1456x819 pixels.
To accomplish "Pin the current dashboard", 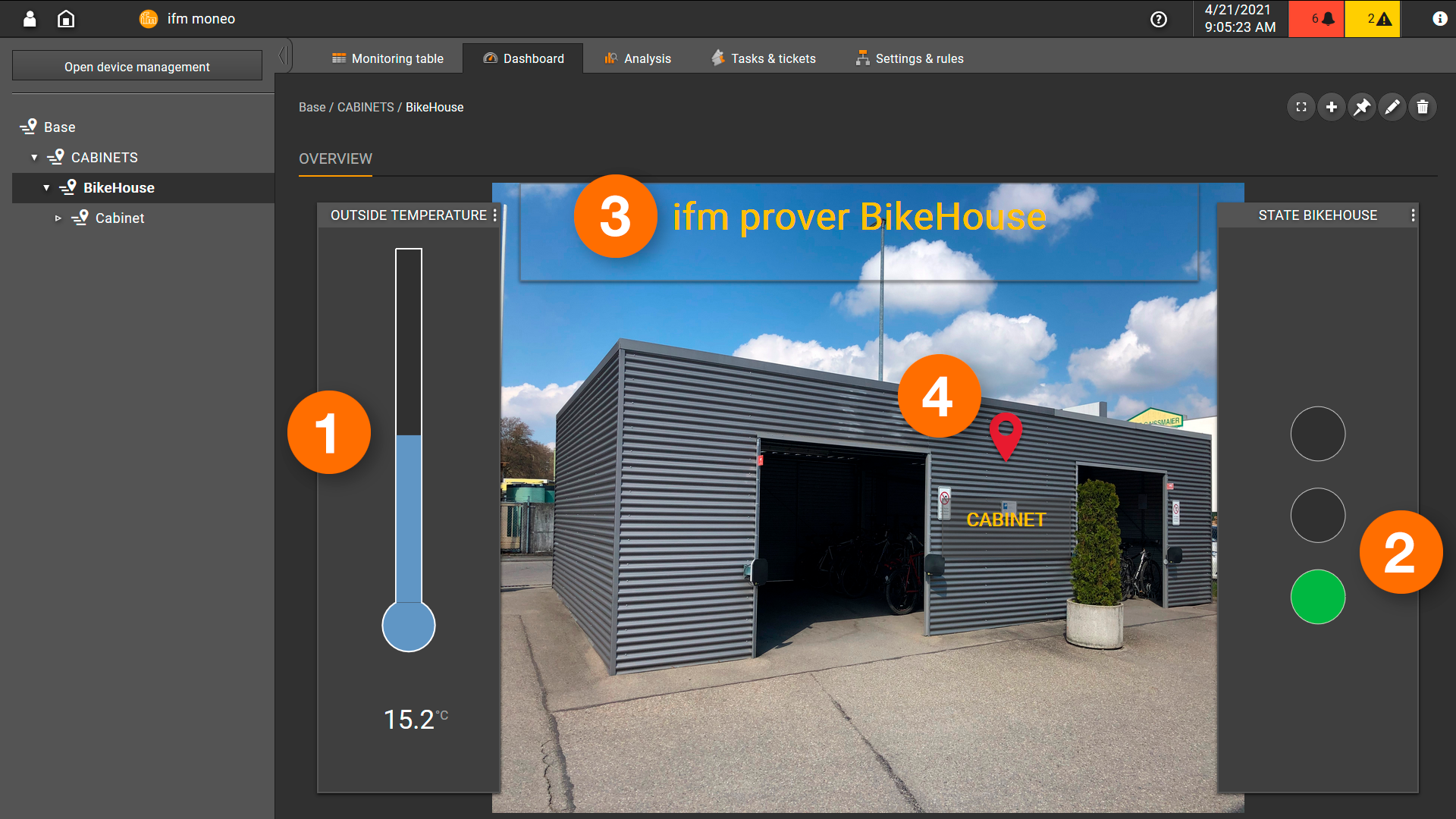I will [x=1362, y=107].
